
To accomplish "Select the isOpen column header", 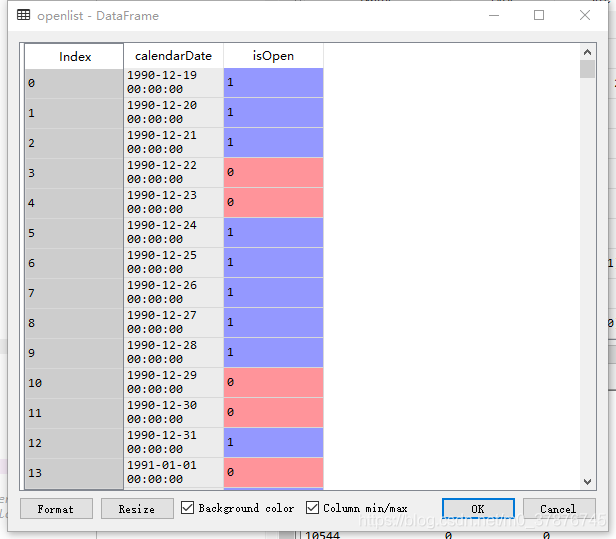I will (273, 56).
